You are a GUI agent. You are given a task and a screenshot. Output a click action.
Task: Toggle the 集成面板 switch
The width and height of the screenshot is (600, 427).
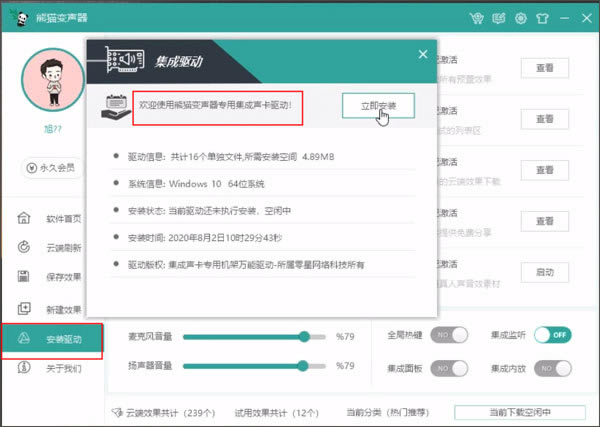click(x=449, y=368)
